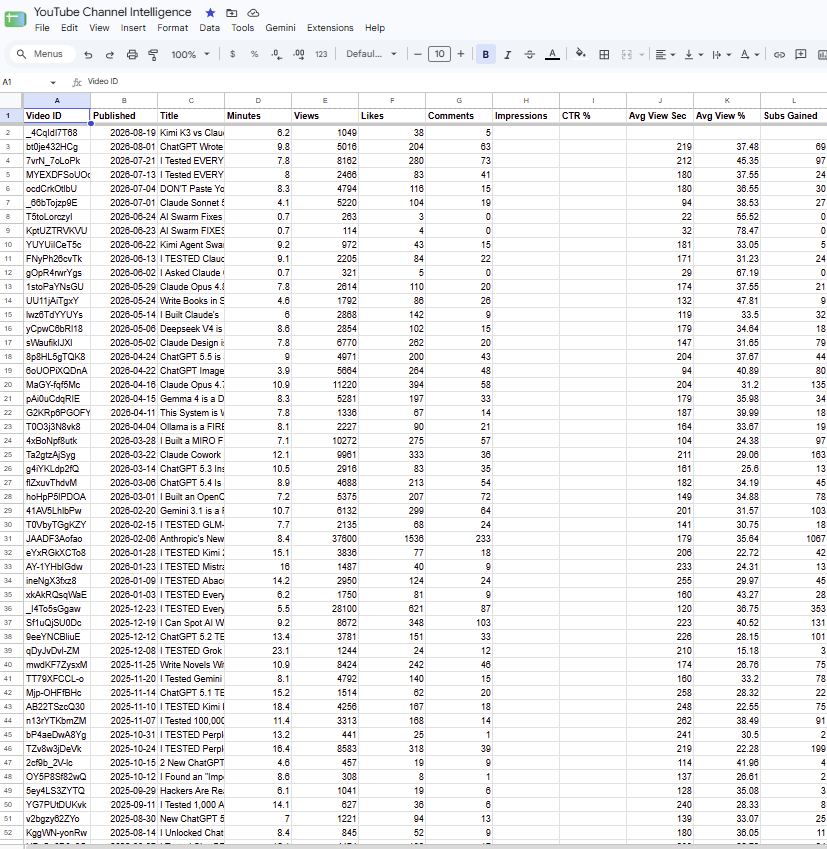Click the move to folder icon
Viewport: 827px width, 849px height.
[x=231, y=12]
